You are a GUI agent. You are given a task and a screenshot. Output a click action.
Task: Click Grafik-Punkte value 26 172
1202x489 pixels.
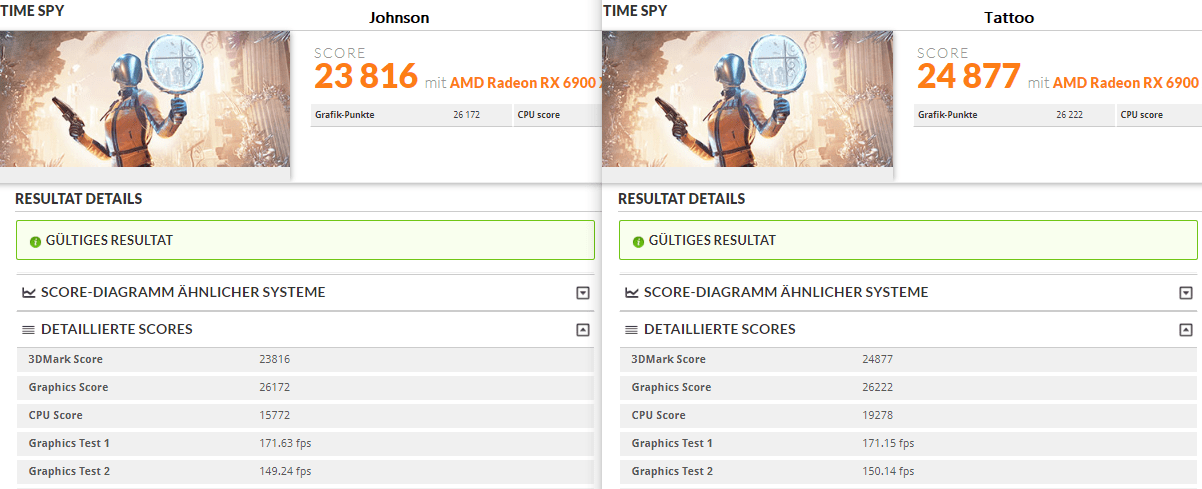pyautogui.click(x=466, y=115)
